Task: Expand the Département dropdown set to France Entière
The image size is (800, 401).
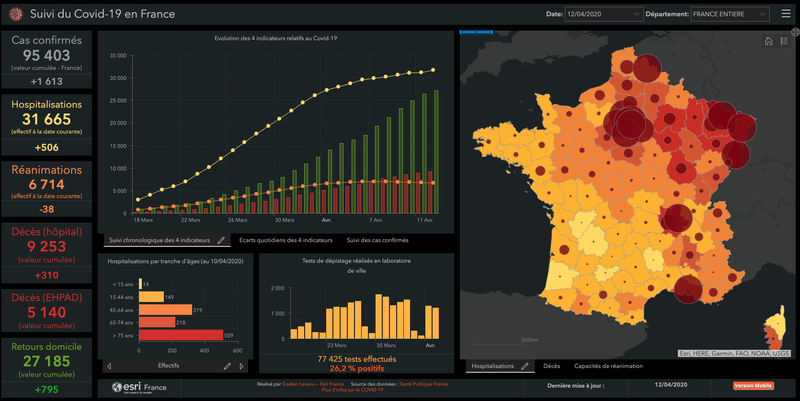Action: pos(728,14)
